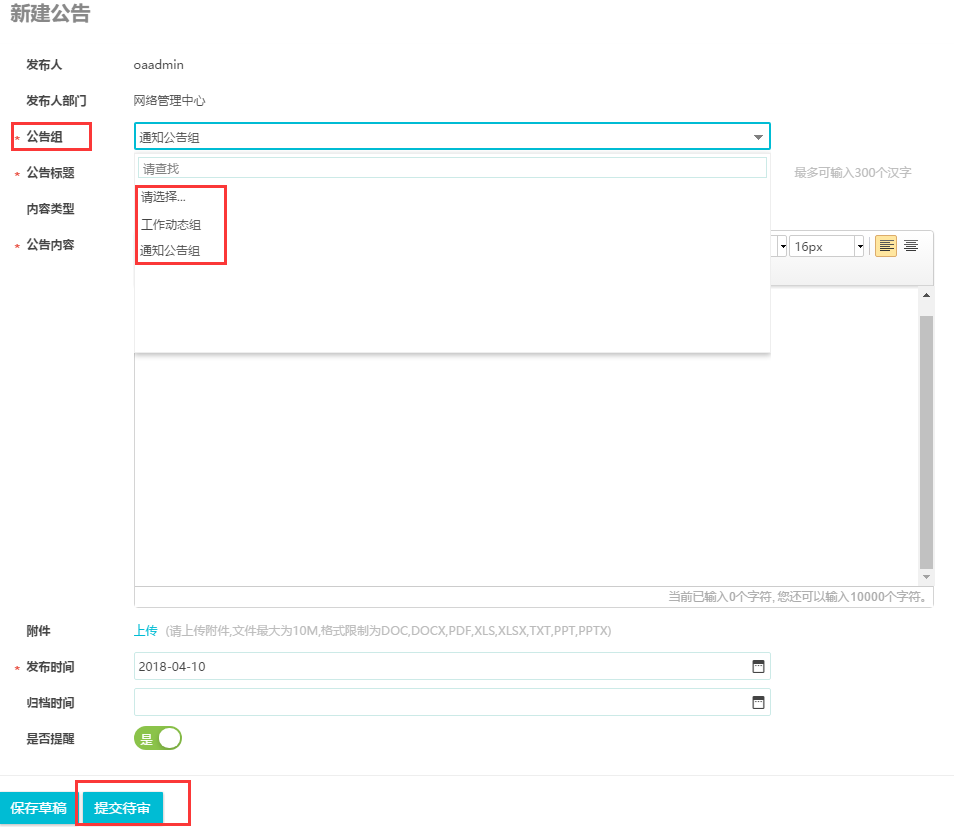Choose 通知公告组 from the list
The image size is (954, 828).
pos(170,250)
